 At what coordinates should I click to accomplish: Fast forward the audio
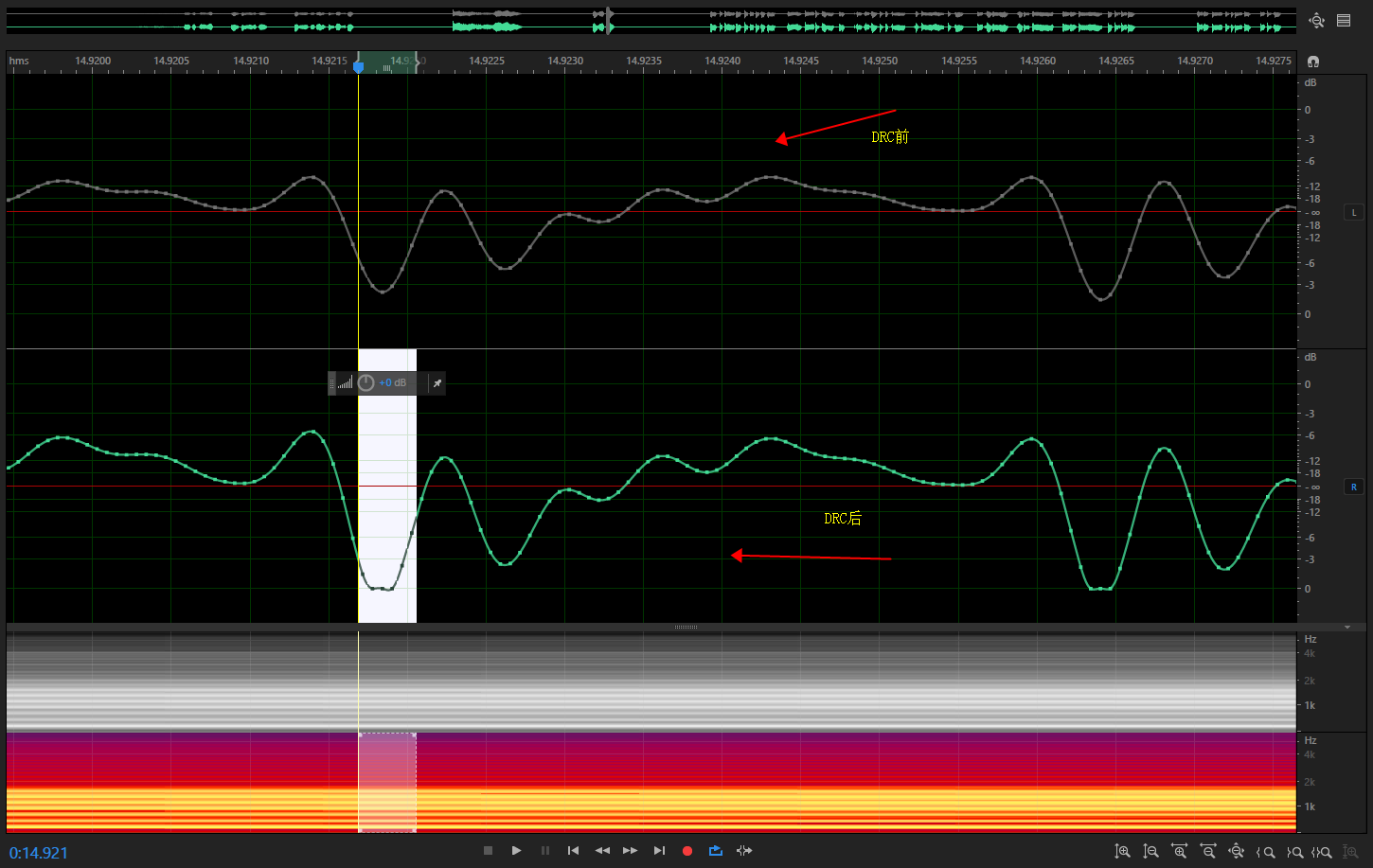631,851
